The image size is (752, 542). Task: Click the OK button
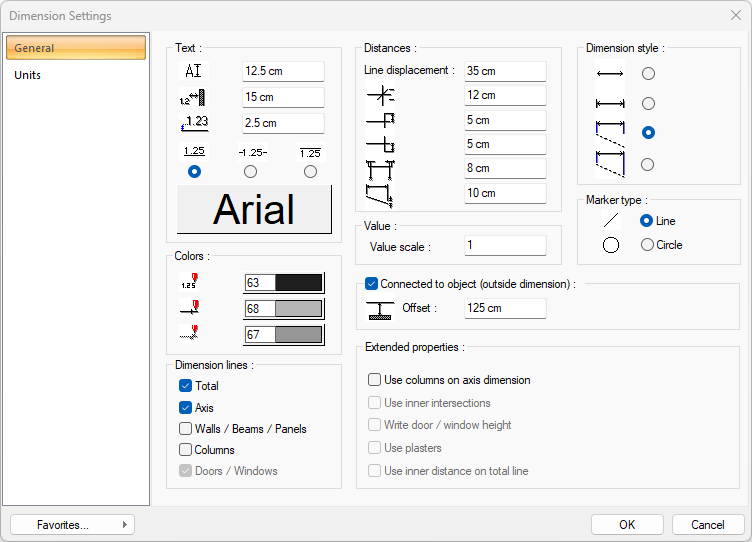click(627, 525)
